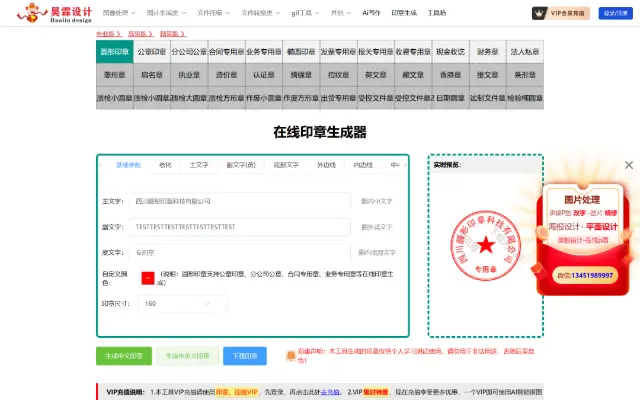
Task: Click the crown icon on VIP button
Action: pyautogui.click(x=540, y=13)
